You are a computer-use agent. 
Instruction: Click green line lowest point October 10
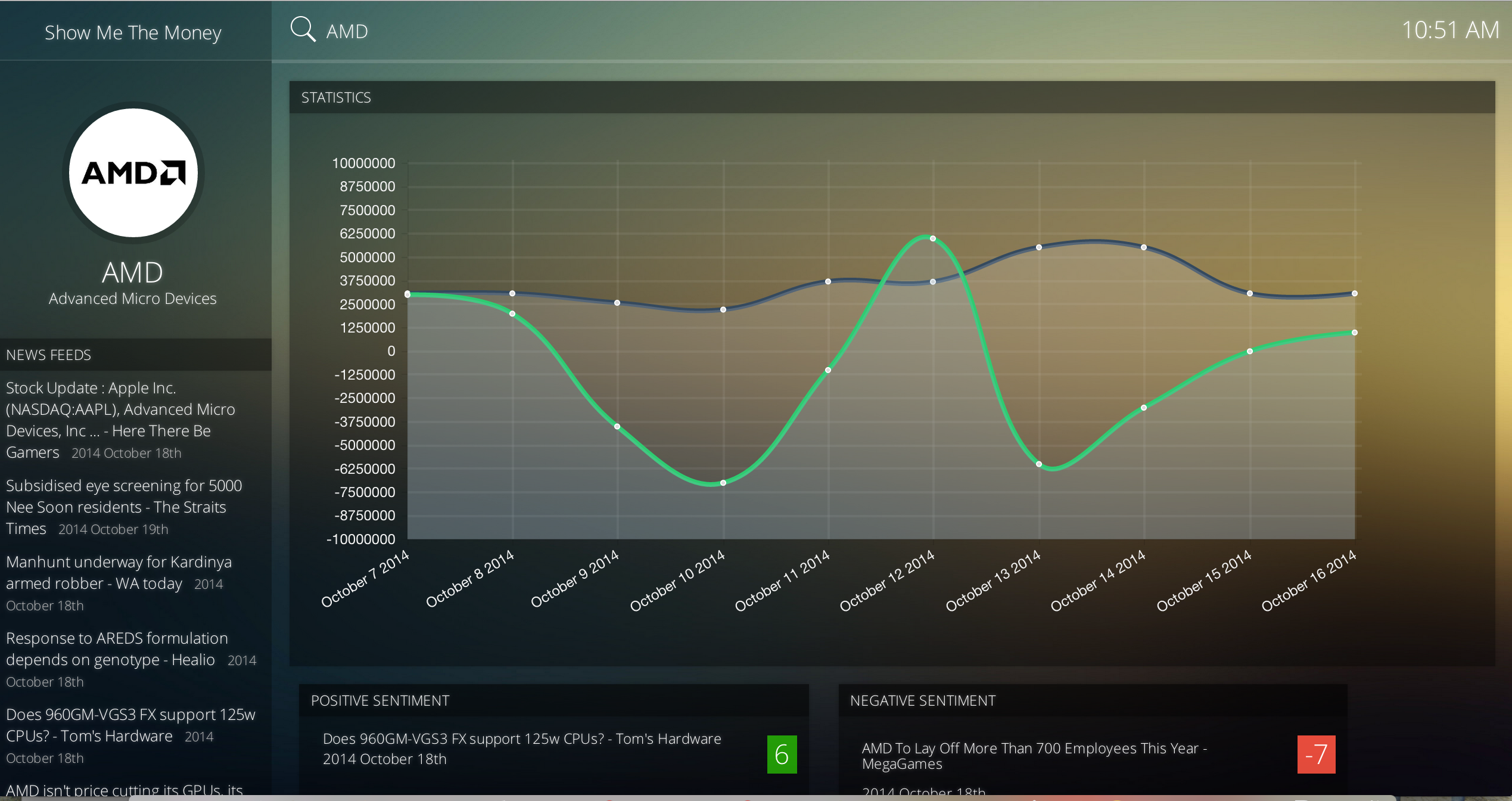coord(723,483)
